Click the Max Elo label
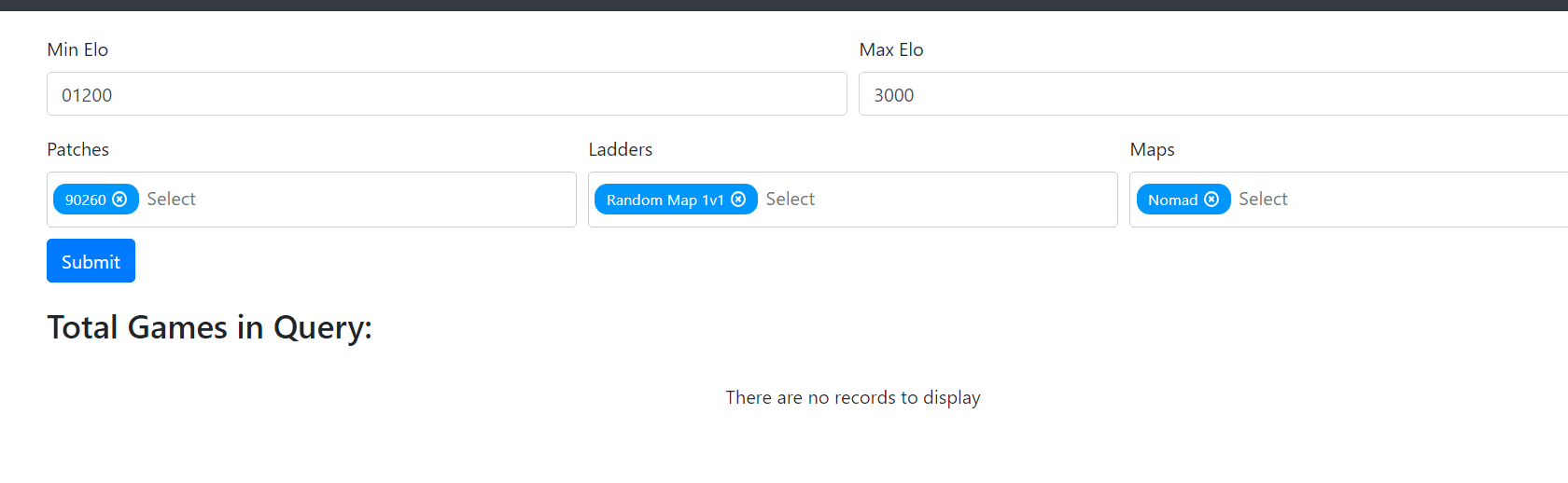Screen dimensions: 1568x483 (891, 49)
